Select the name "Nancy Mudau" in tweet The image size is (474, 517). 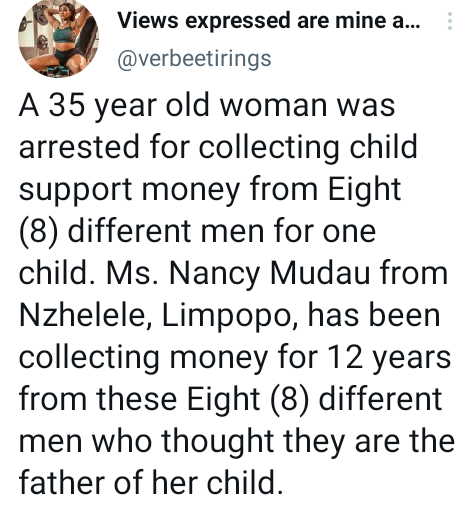(270, 274)
